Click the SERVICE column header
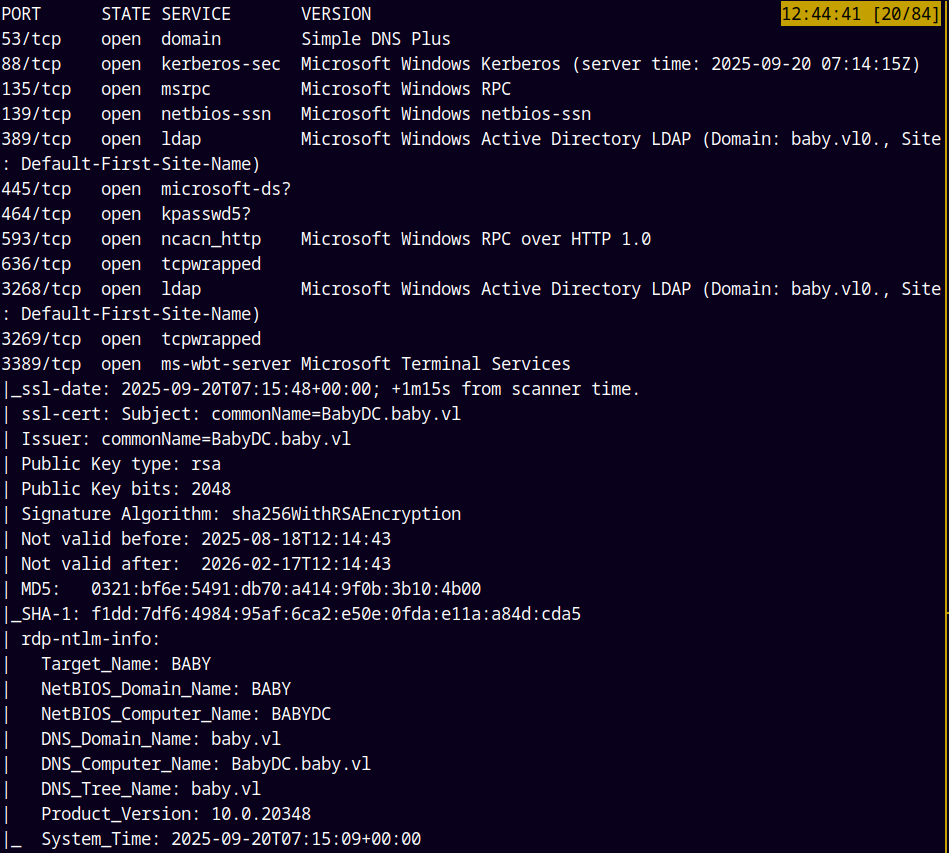 (x=196, y=14)
